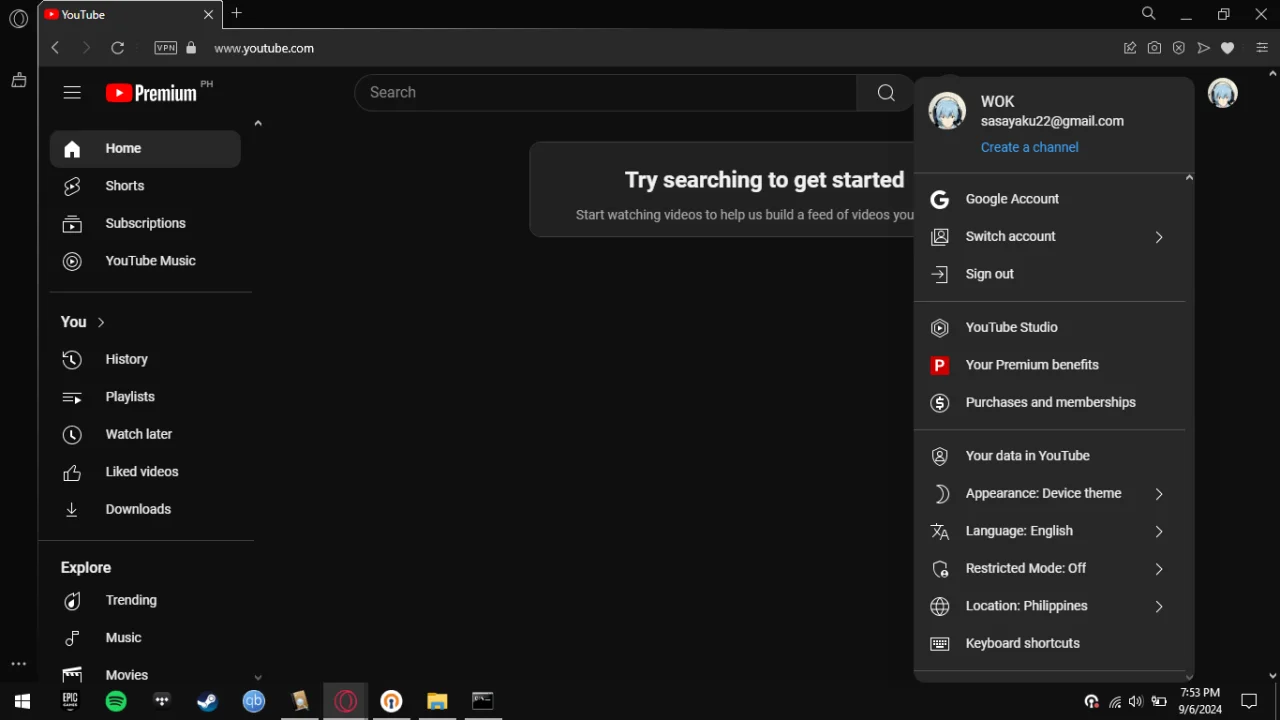Browse Trending under Explore
The height and width of the screenshot is (720, 1280).
pos(145,600)
